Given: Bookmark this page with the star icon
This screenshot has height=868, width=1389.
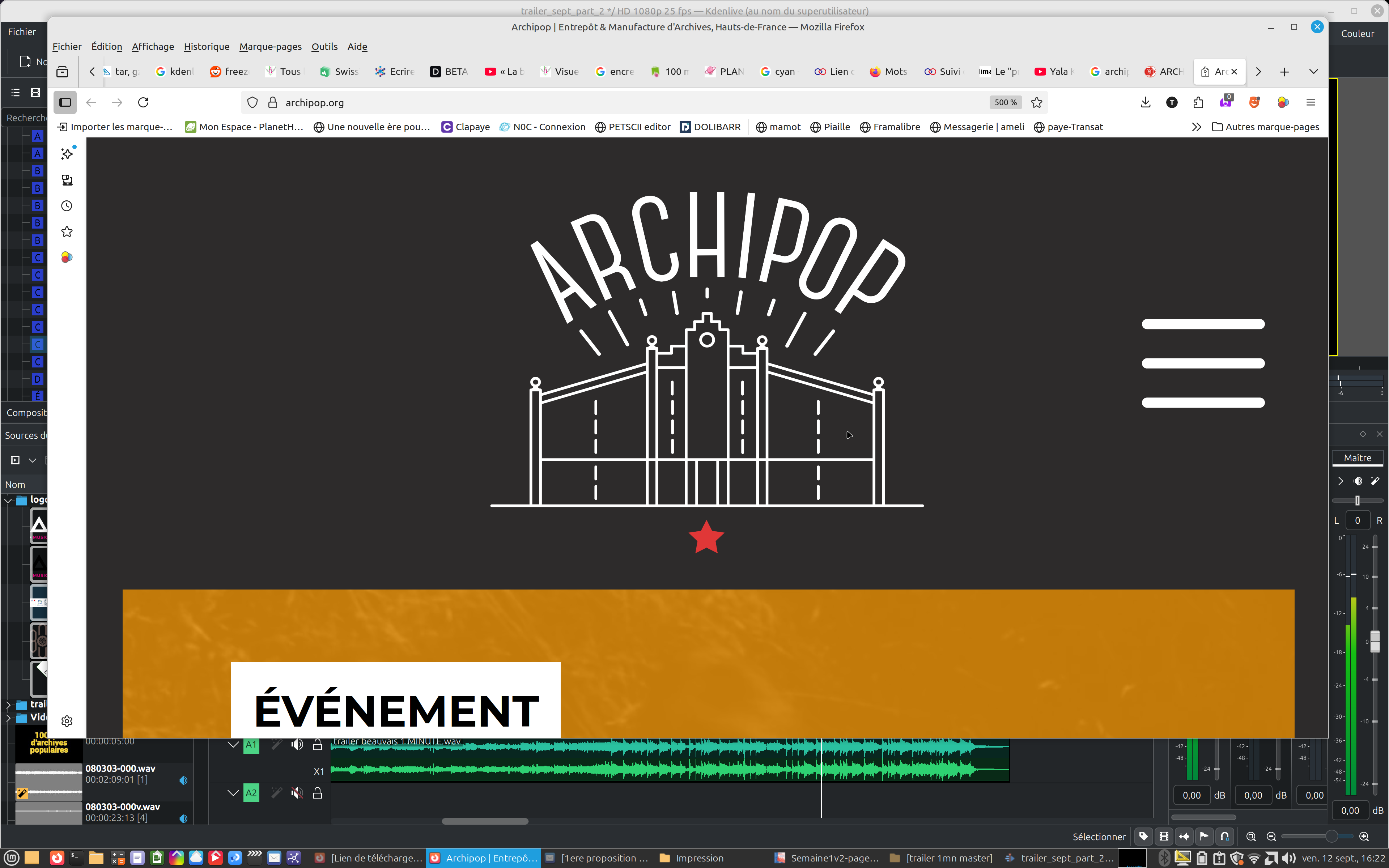Looking at the screenshot, I should pos(1037,102).
